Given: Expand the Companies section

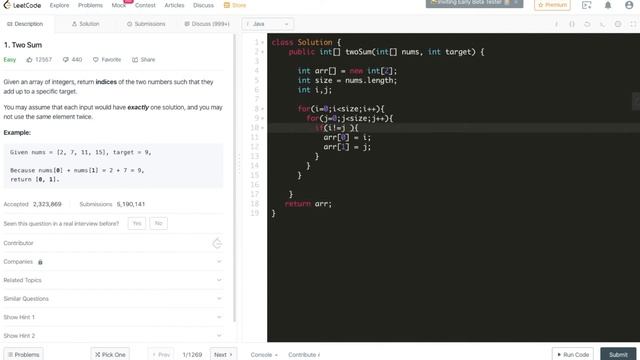Looking at the screenshot, I should (x=113, y=262).
